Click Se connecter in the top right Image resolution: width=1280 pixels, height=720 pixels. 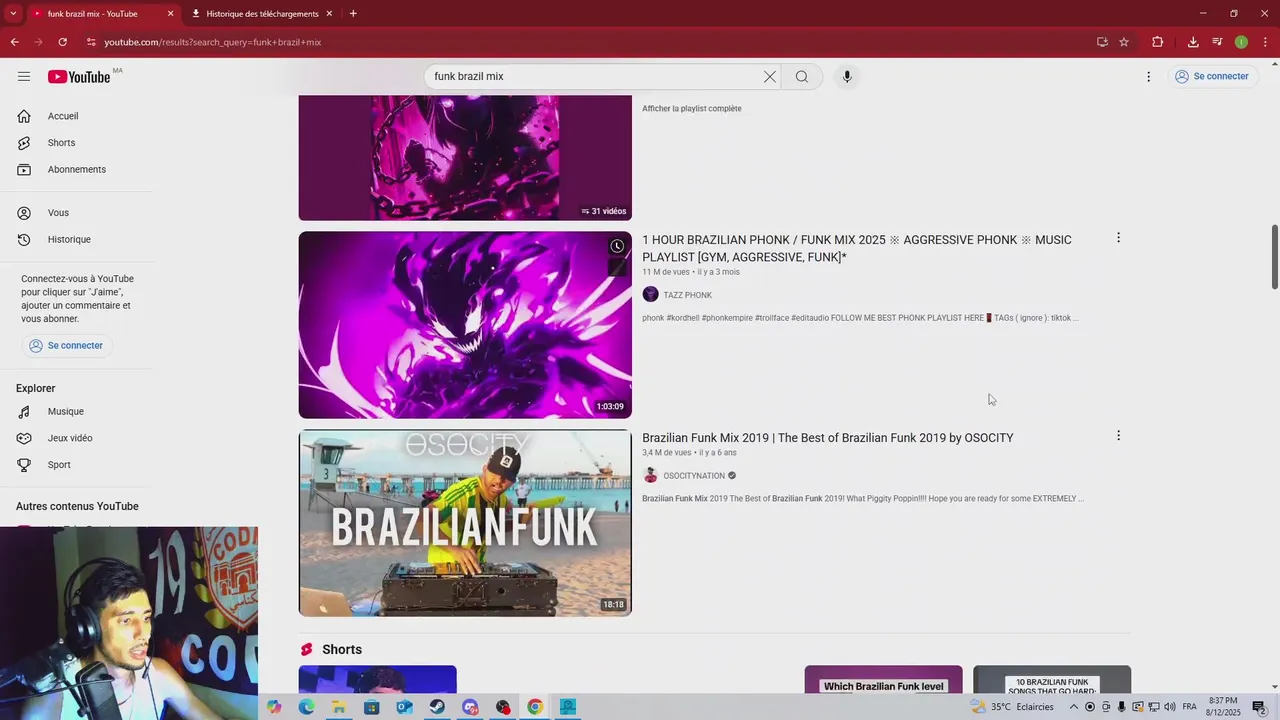1212,77
